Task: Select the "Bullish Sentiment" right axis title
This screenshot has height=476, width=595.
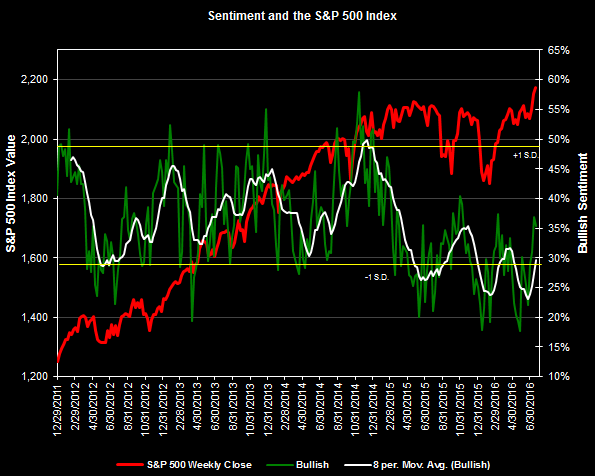Action: [x=582, y=203]
